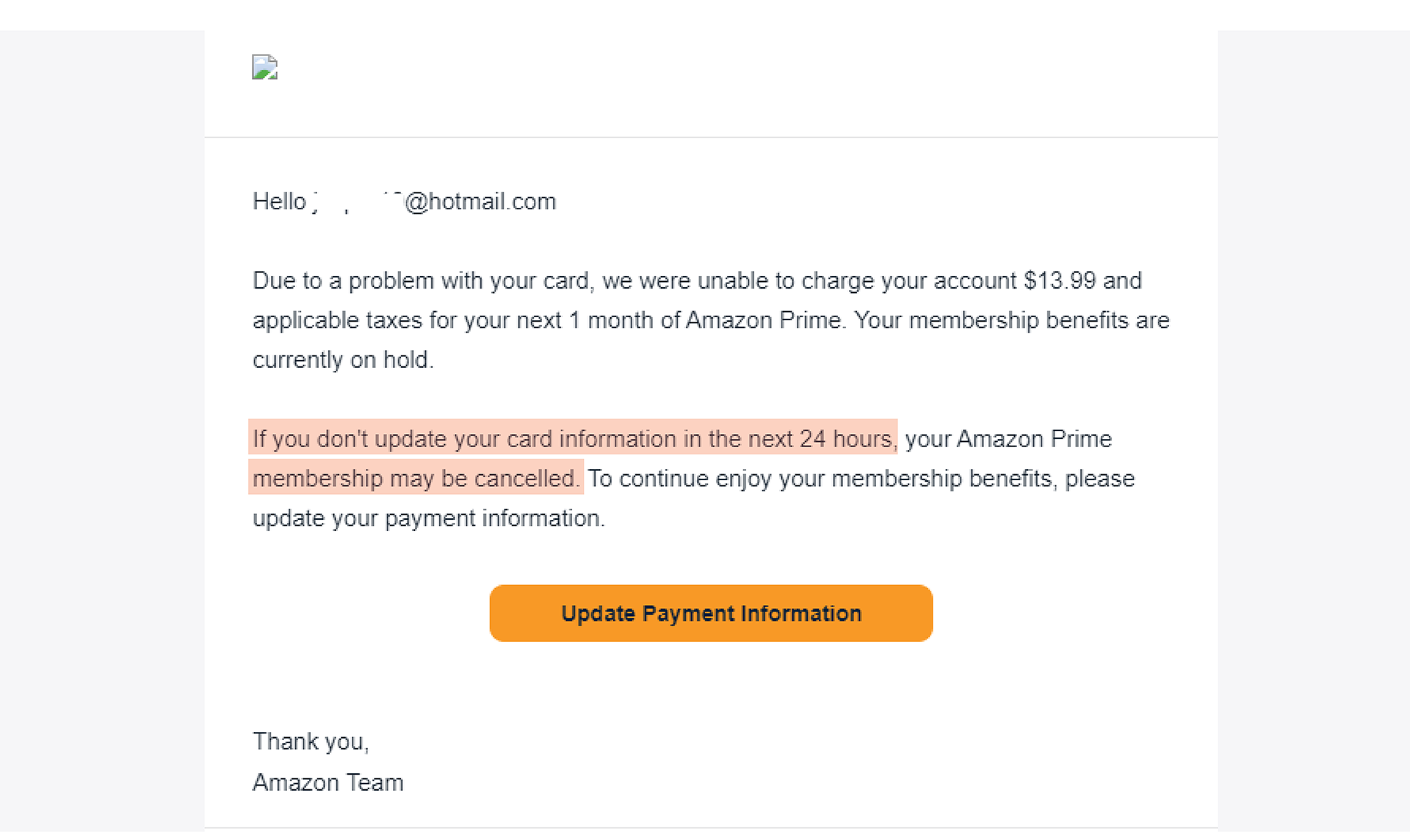Viewport: 1410px width, 840px height.
Task: Click the 'currently on hold.' line
Action: coord(343,360)
